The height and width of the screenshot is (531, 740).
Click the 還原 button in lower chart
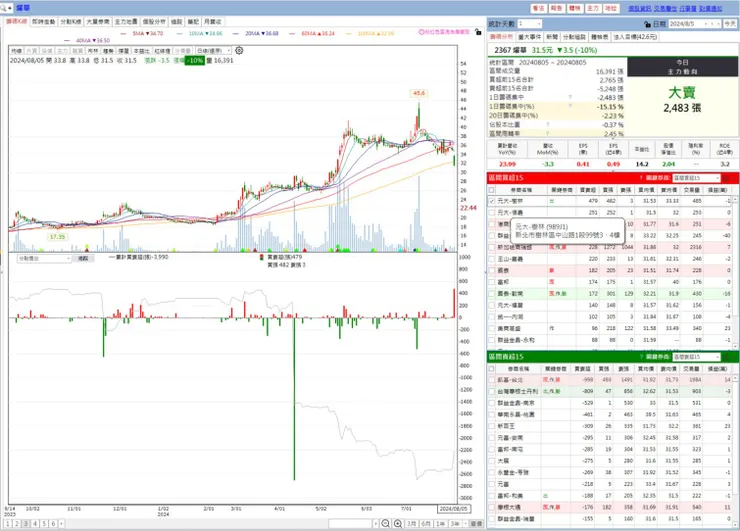click(83, 259)
